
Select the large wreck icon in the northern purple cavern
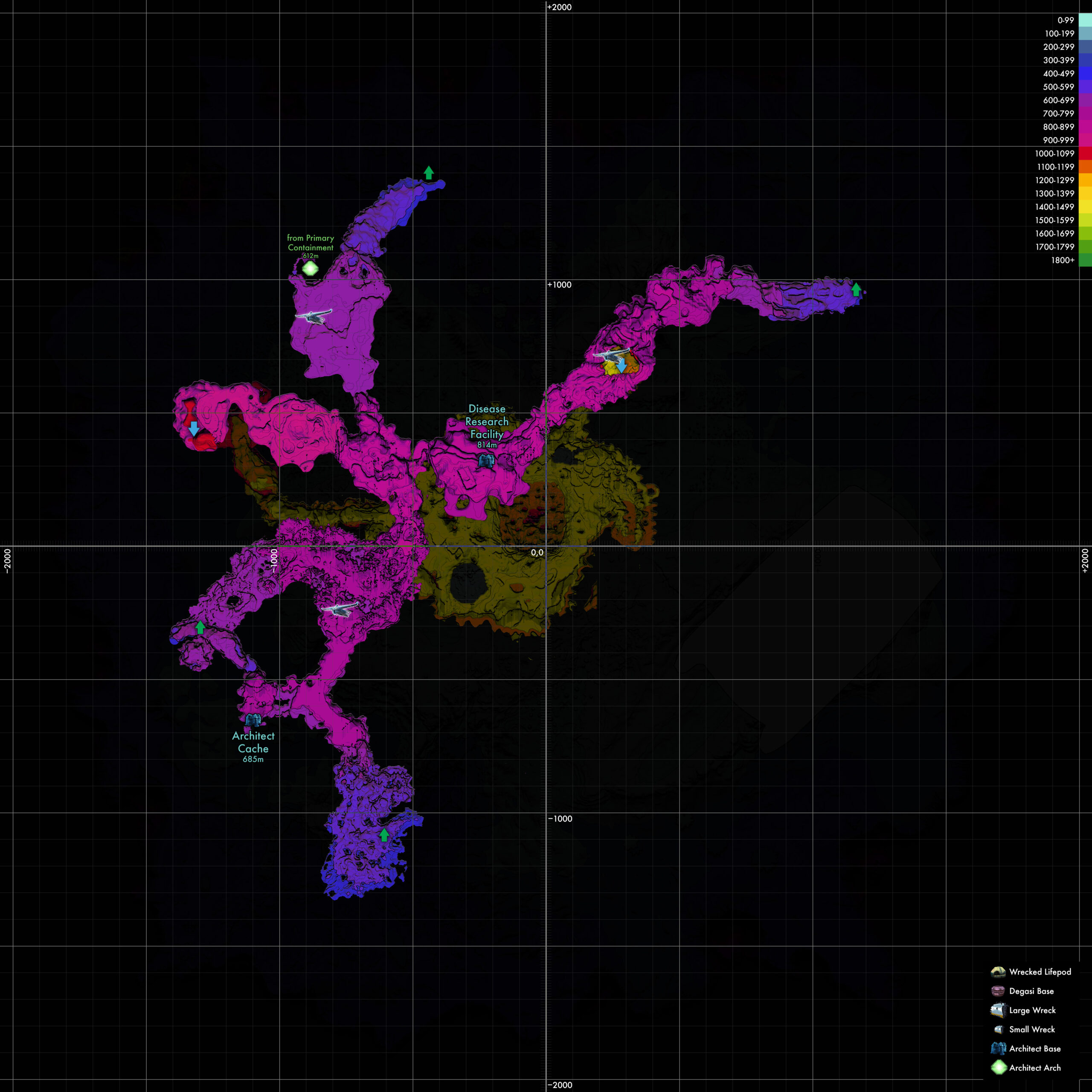coord(314,316)
